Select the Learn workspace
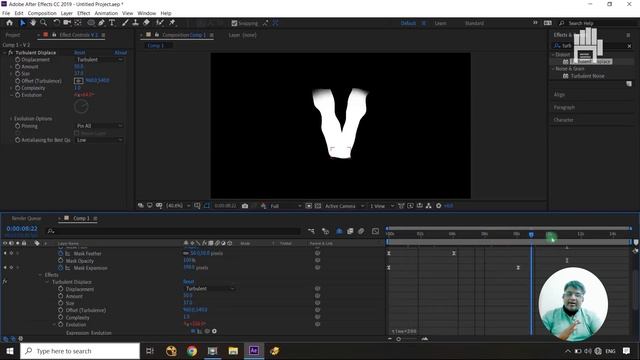 (440, 23)
